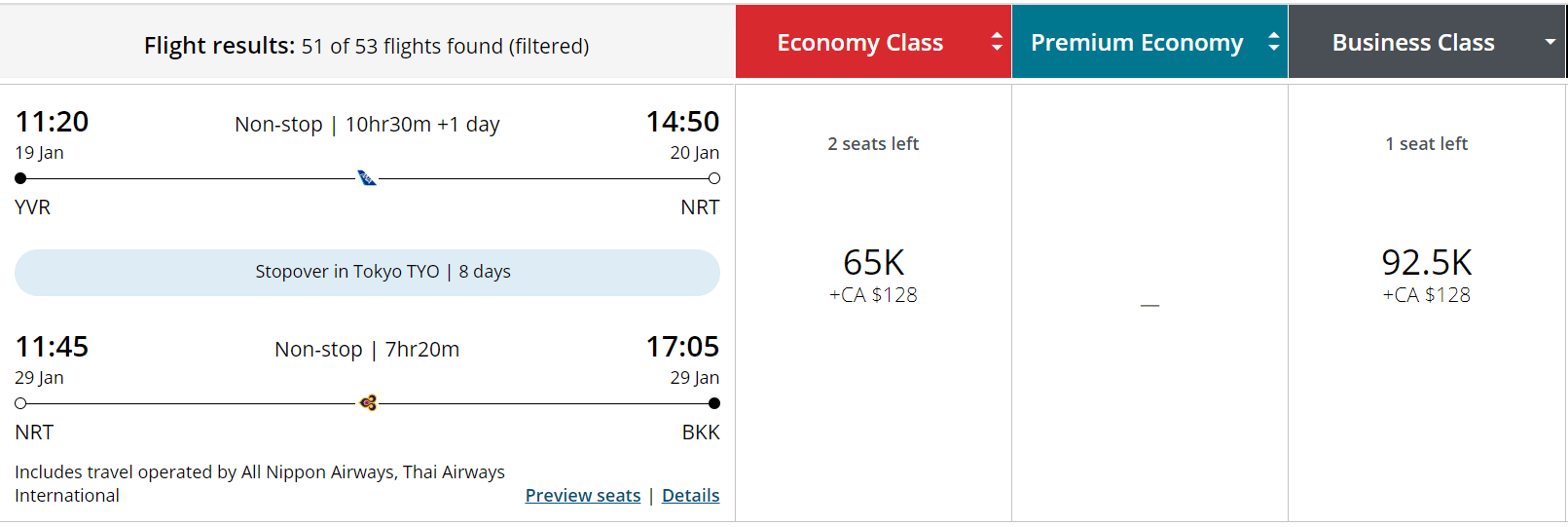The width and height of the screenshot is (1568, 527).
Task: Open the Business Class dropdown arrow
Action: point(1550,42)
